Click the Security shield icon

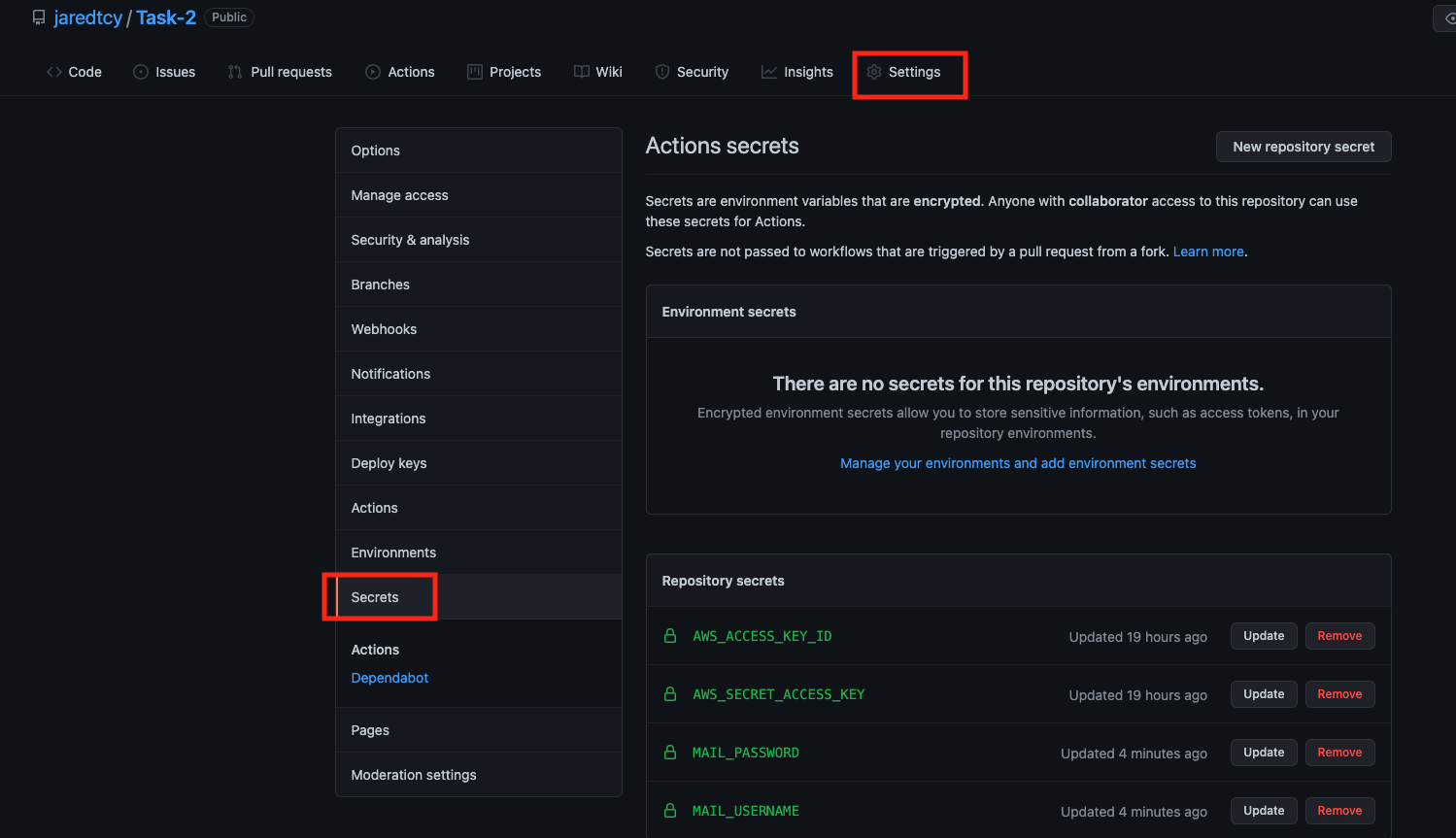pyautogui.click(x=662, y=71)
